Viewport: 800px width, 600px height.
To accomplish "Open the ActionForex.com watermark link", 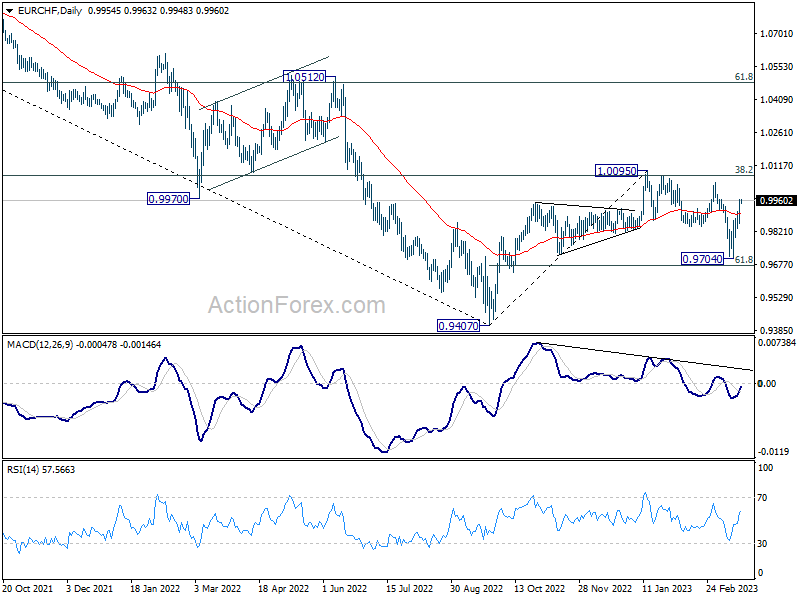I will coord(296,305).
